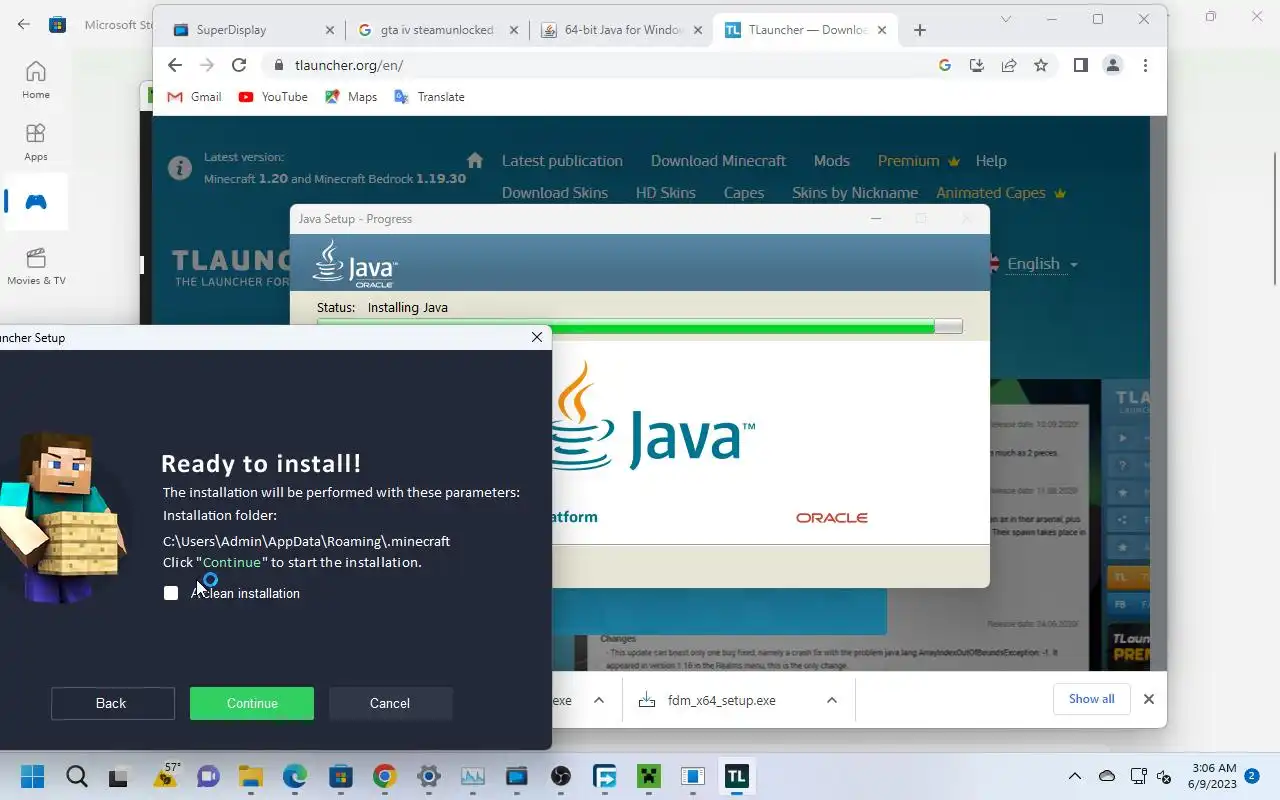Open the clock showing 3:06 AM
Screen dimensions: 1280x800
(1214, 776)
